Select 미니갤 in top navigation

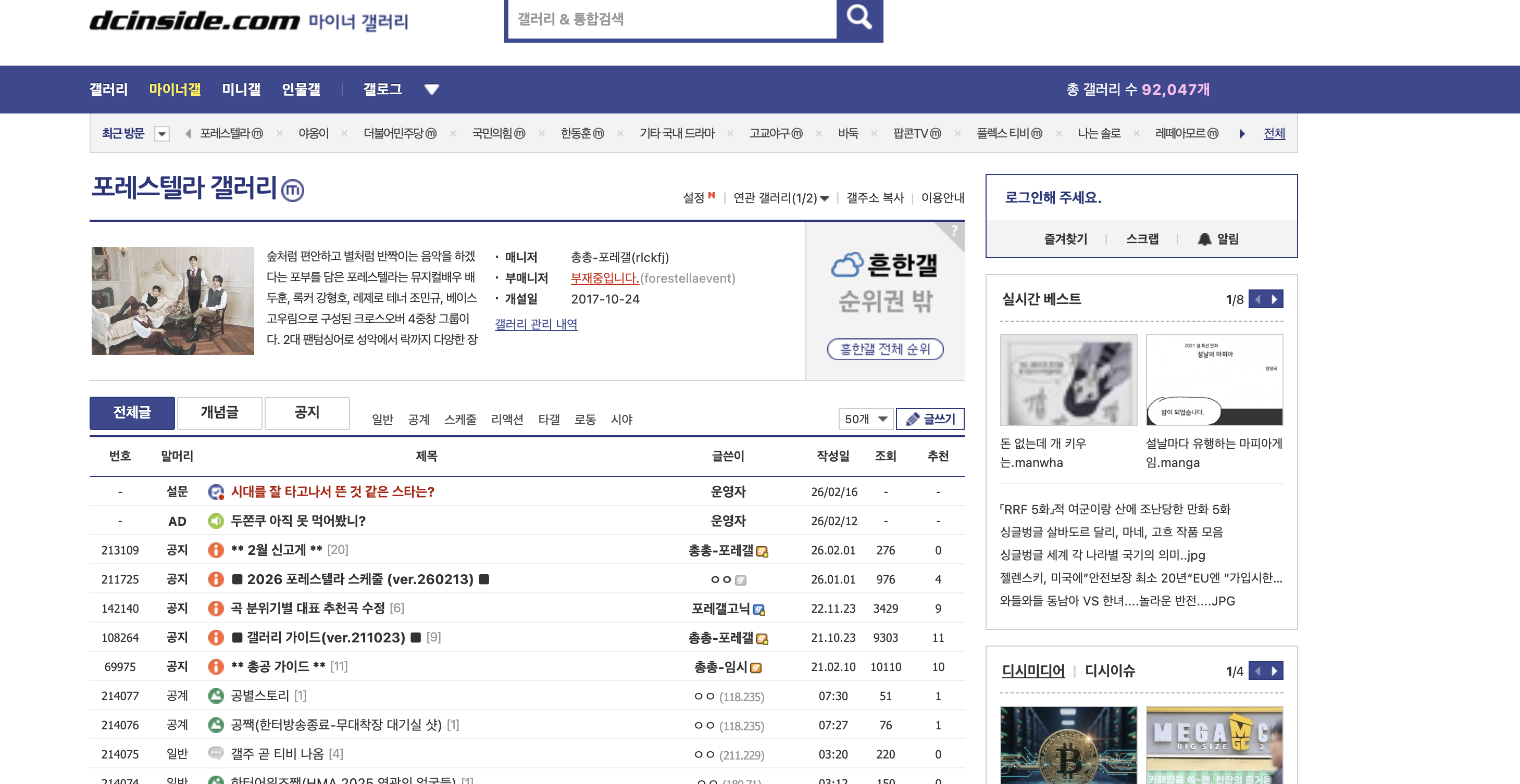[241, 89]
